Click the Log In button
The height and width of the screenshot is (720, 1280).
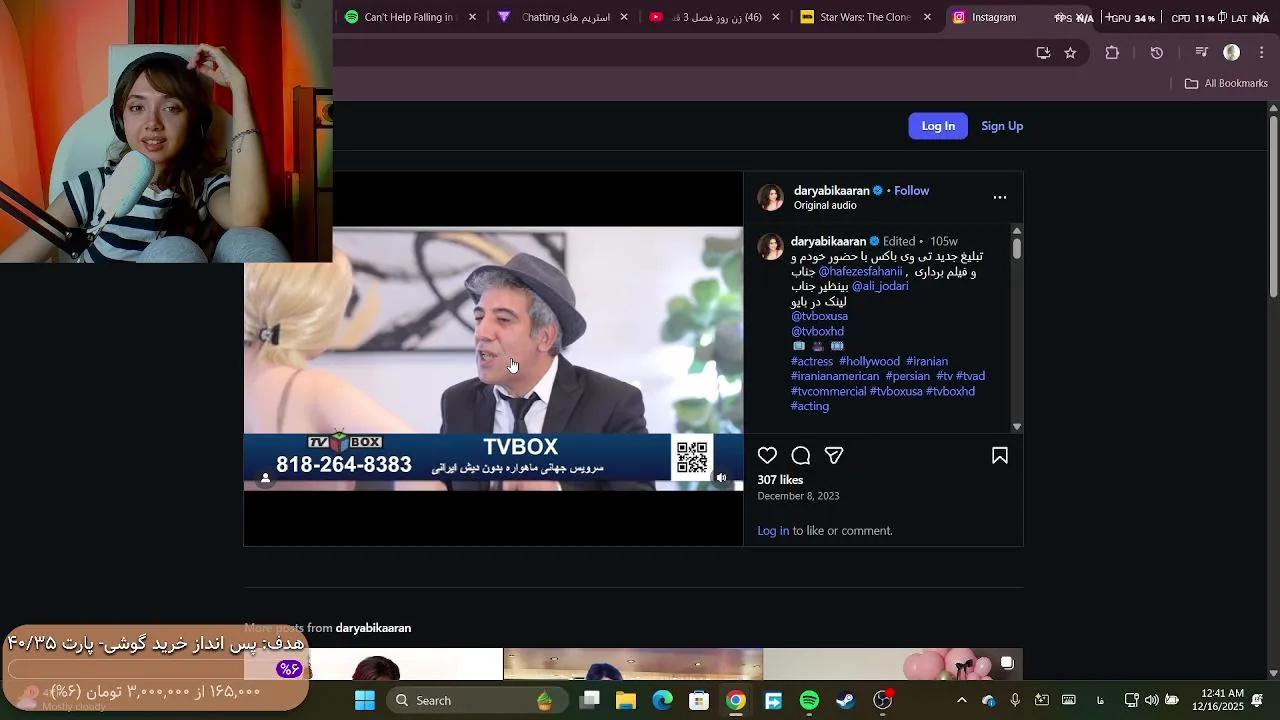938,126
